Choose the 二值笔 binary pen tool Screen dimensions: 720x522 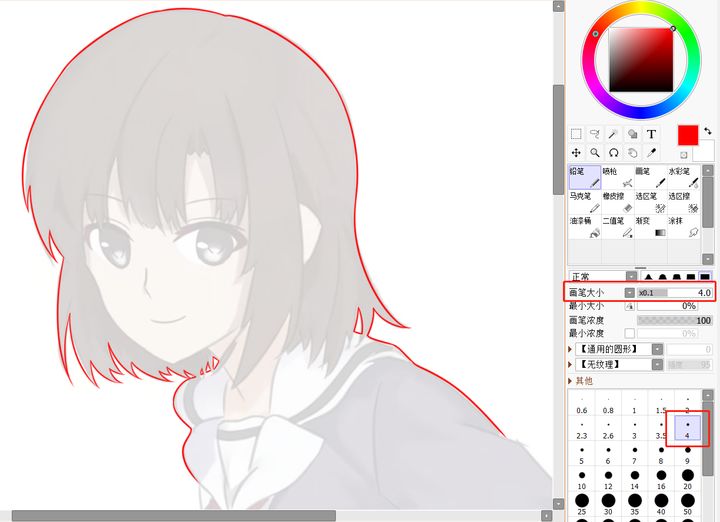click(618, 227)
